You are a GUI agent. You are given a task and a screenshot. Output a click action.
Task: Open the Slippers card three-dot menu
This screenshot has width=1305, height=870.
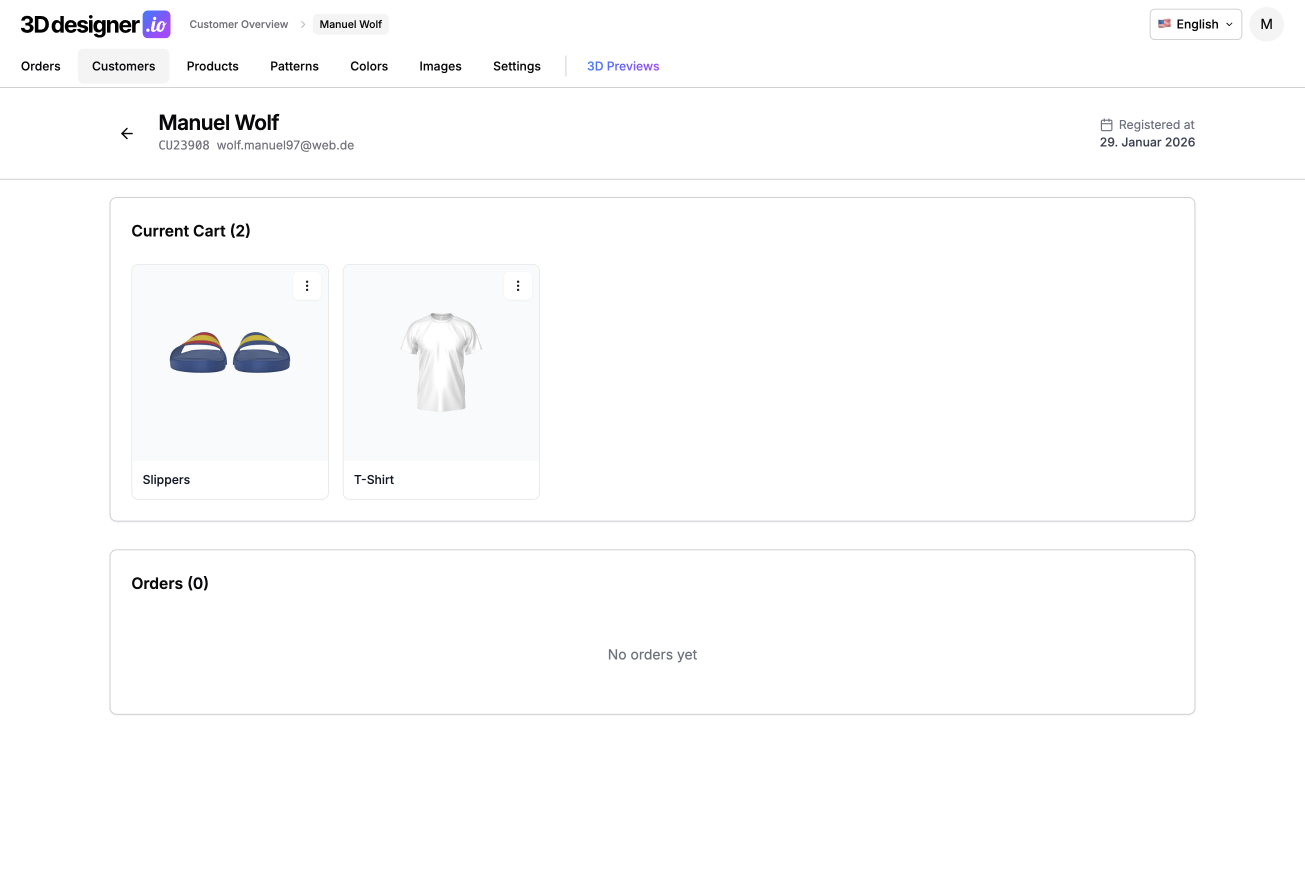(307, 286)
